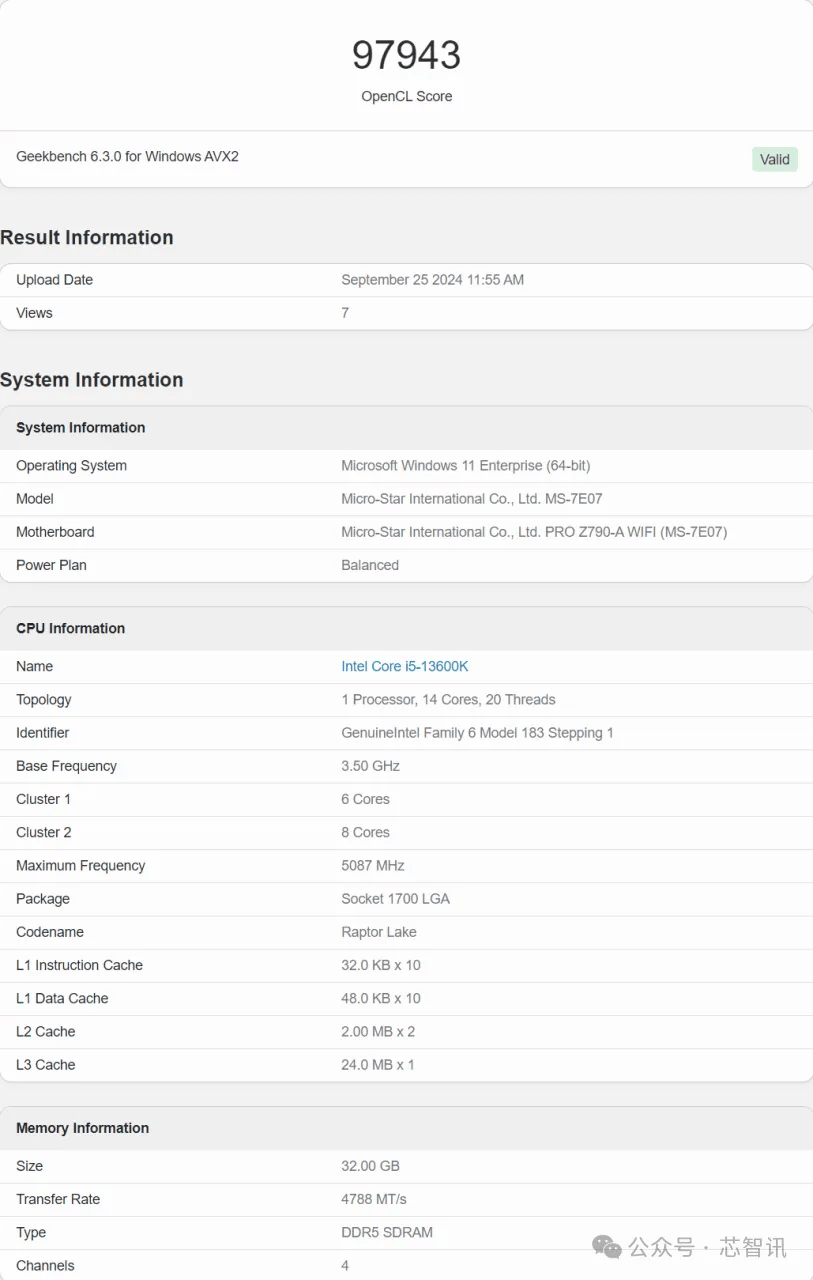Click the L3 Cache 24.0 MB value
Image resolution: width=813 pixels, height=1280 pixels.
(378, 1065)
